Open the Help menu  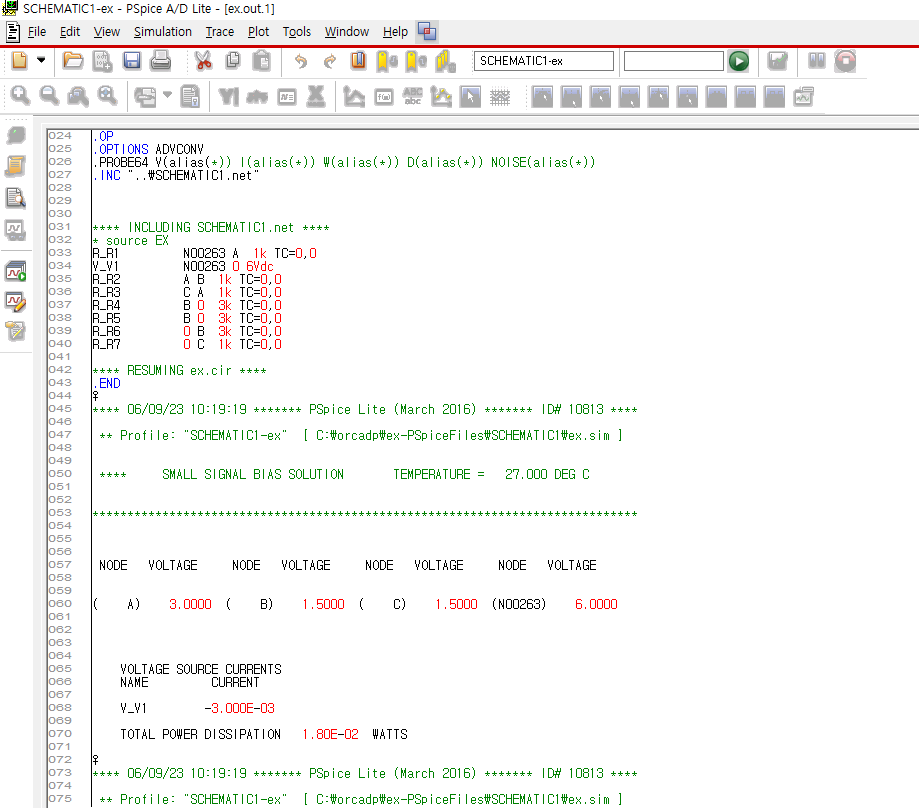pos(395,32)
